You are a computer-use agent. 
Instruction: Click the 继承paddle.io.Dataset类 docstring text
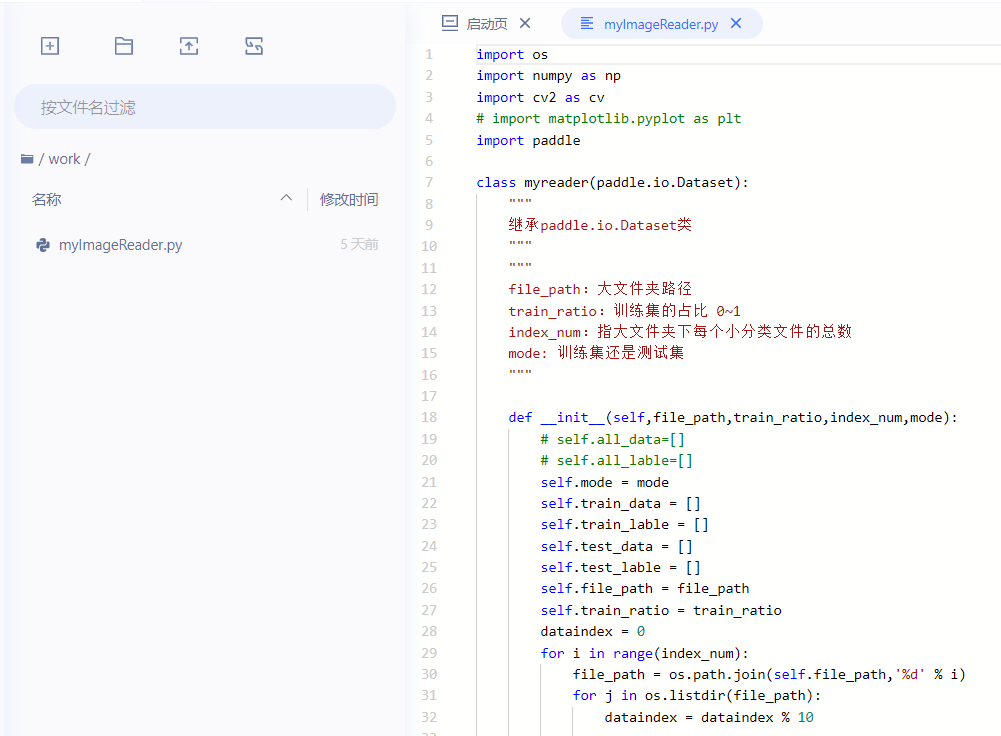[x=600, y=225]
